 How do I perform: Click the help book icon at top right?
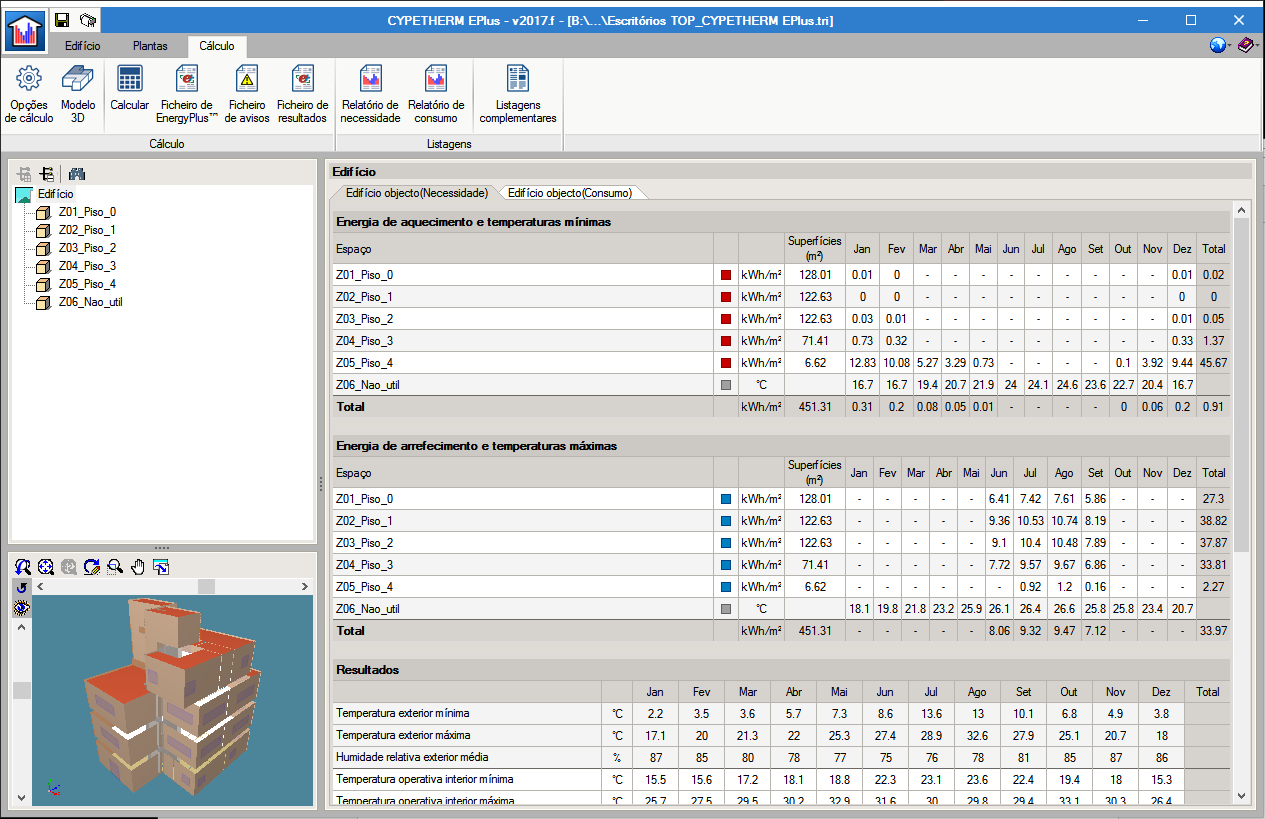tap(1246, 45)
